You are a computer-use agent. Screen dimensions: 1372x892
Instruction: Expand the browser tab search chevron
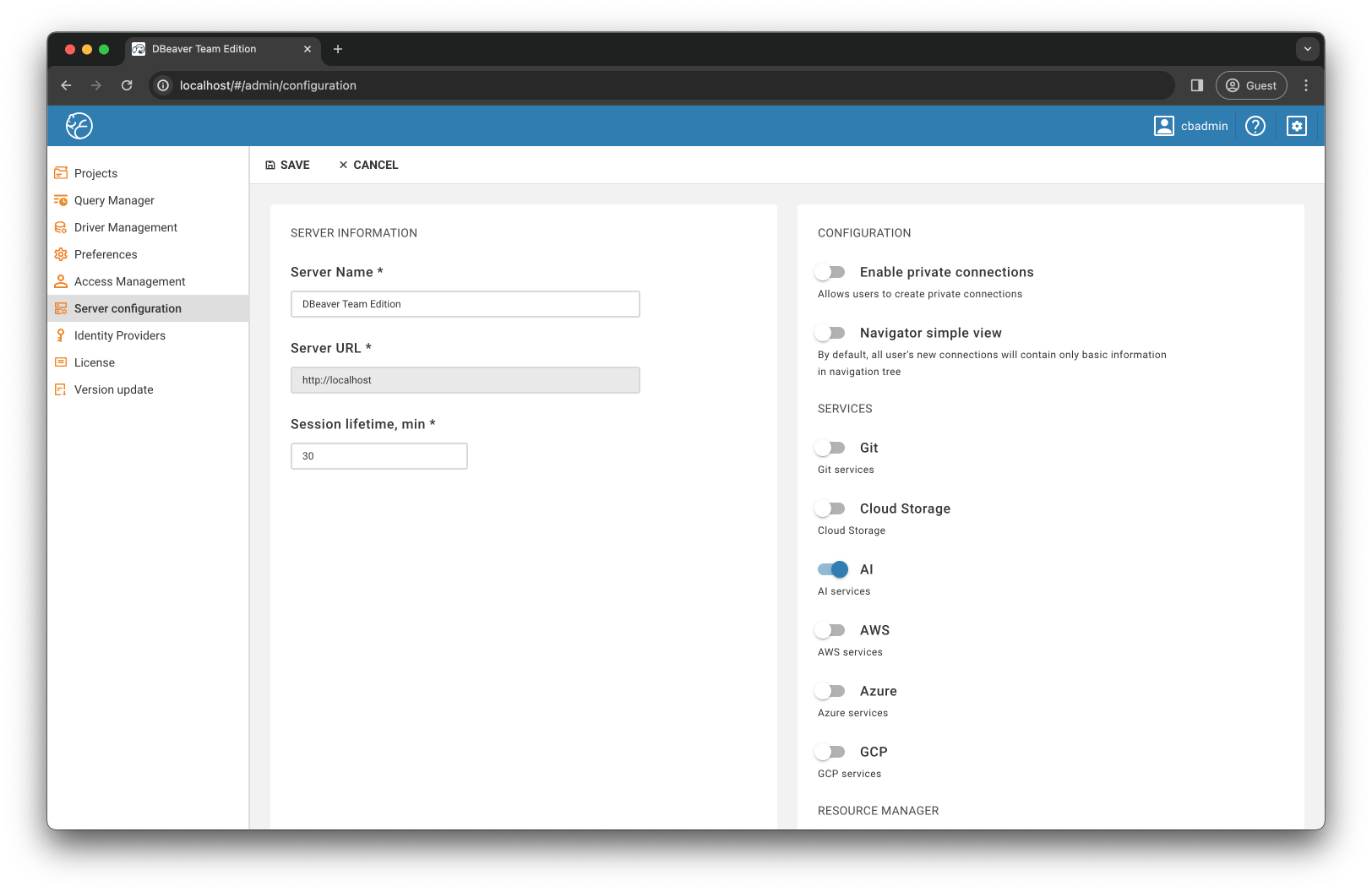point(1307,49)
